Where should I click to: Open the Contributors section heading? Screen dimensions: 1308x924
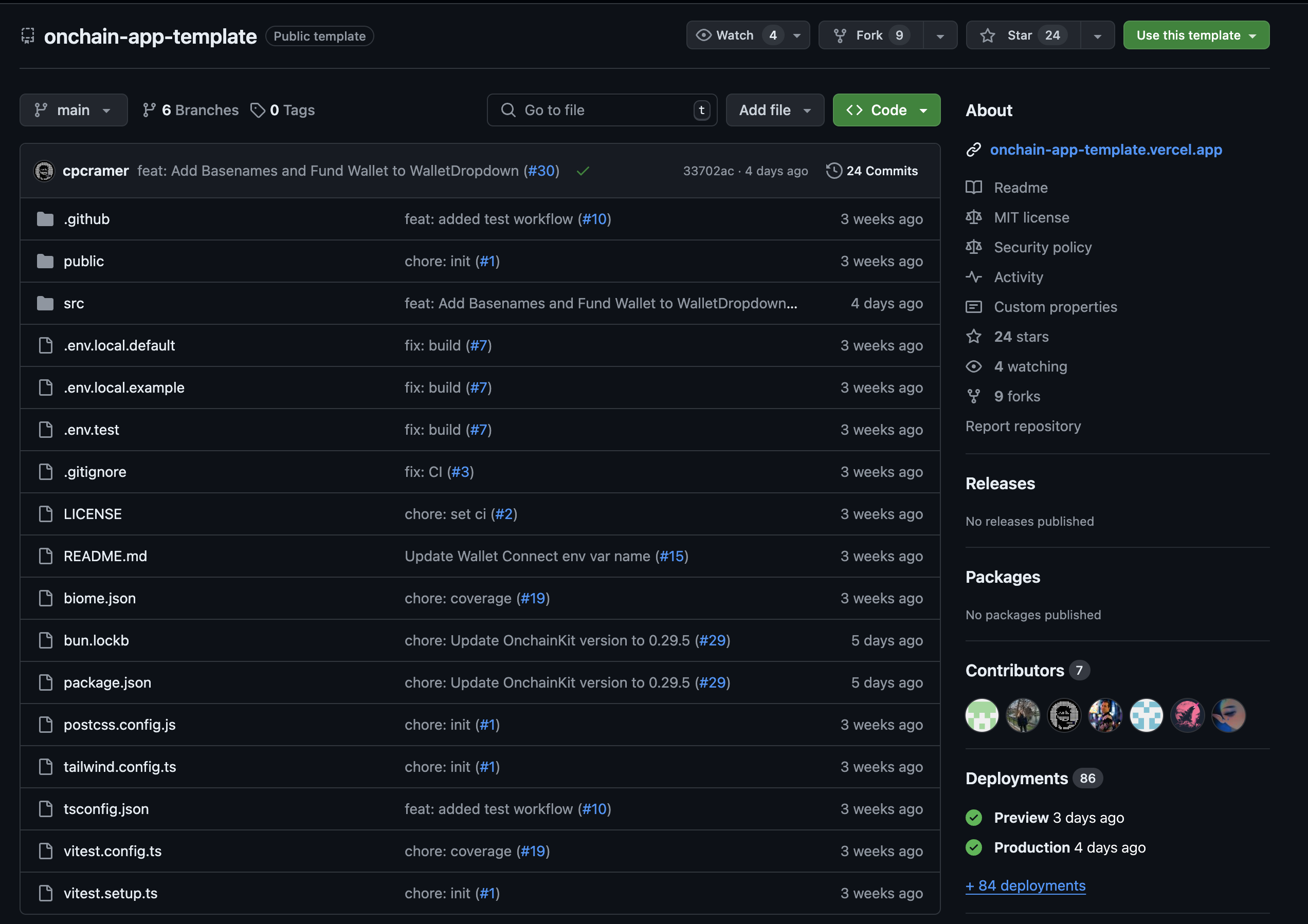pyautogui.click(x=1014, y=670)
